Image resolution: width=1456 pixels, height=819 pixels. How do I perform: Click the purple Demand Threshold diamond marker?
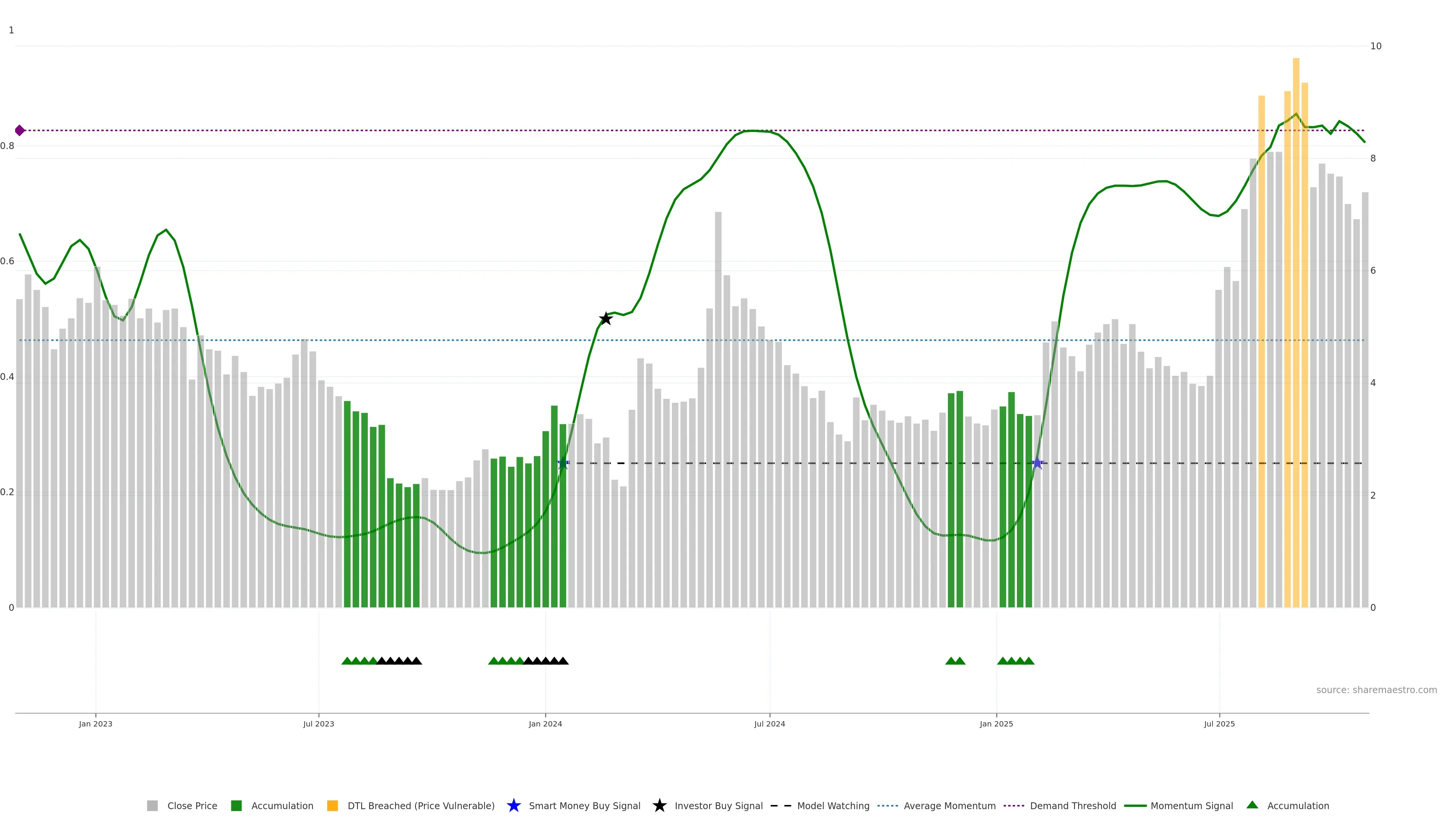(x=20, y=130)
